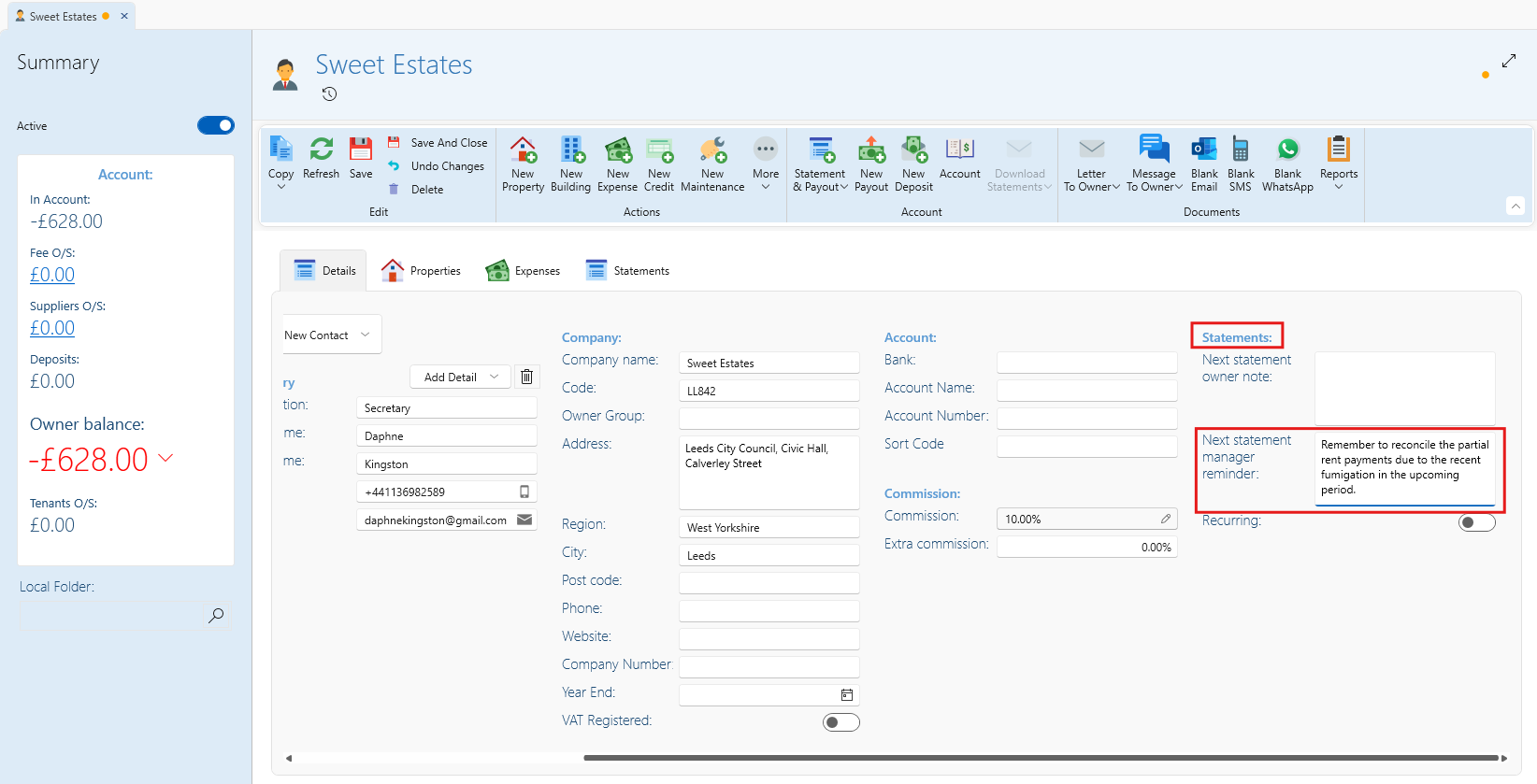The width and height of the screenshot is (1537, 784).
Task: Click the New Property icon
Action: (x=523, y=151)
